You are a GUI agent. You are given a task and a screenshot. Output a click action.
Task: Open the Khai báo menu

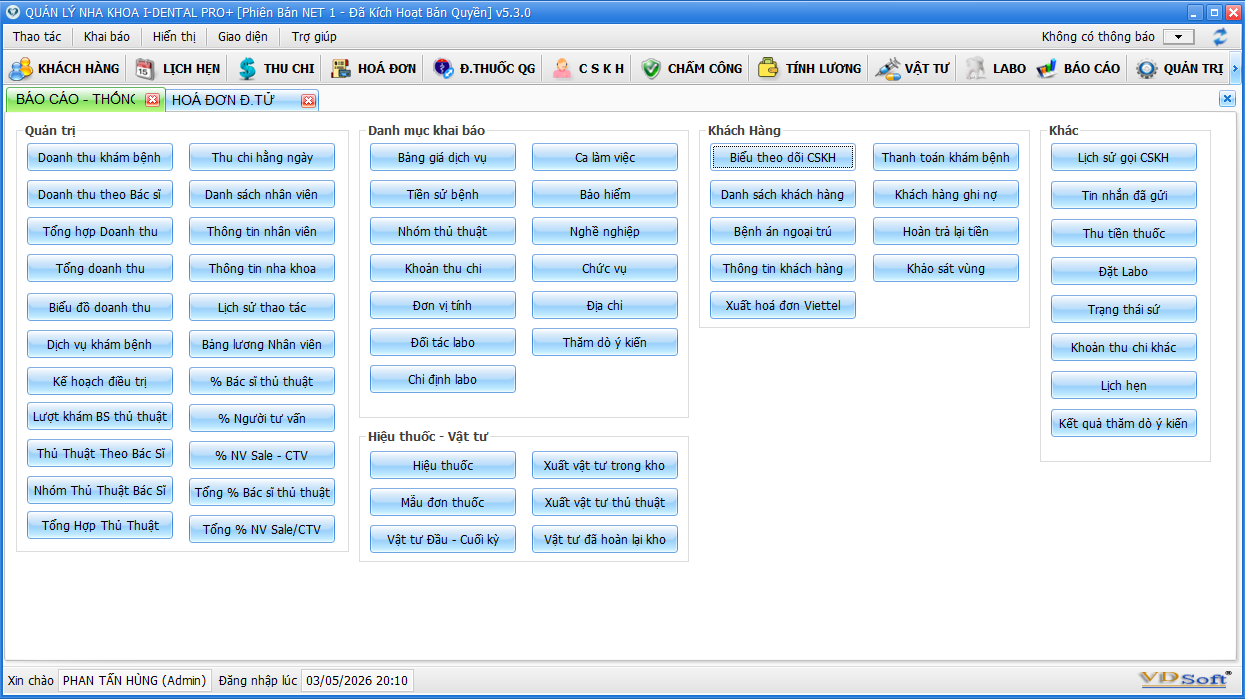pos(107,37)
